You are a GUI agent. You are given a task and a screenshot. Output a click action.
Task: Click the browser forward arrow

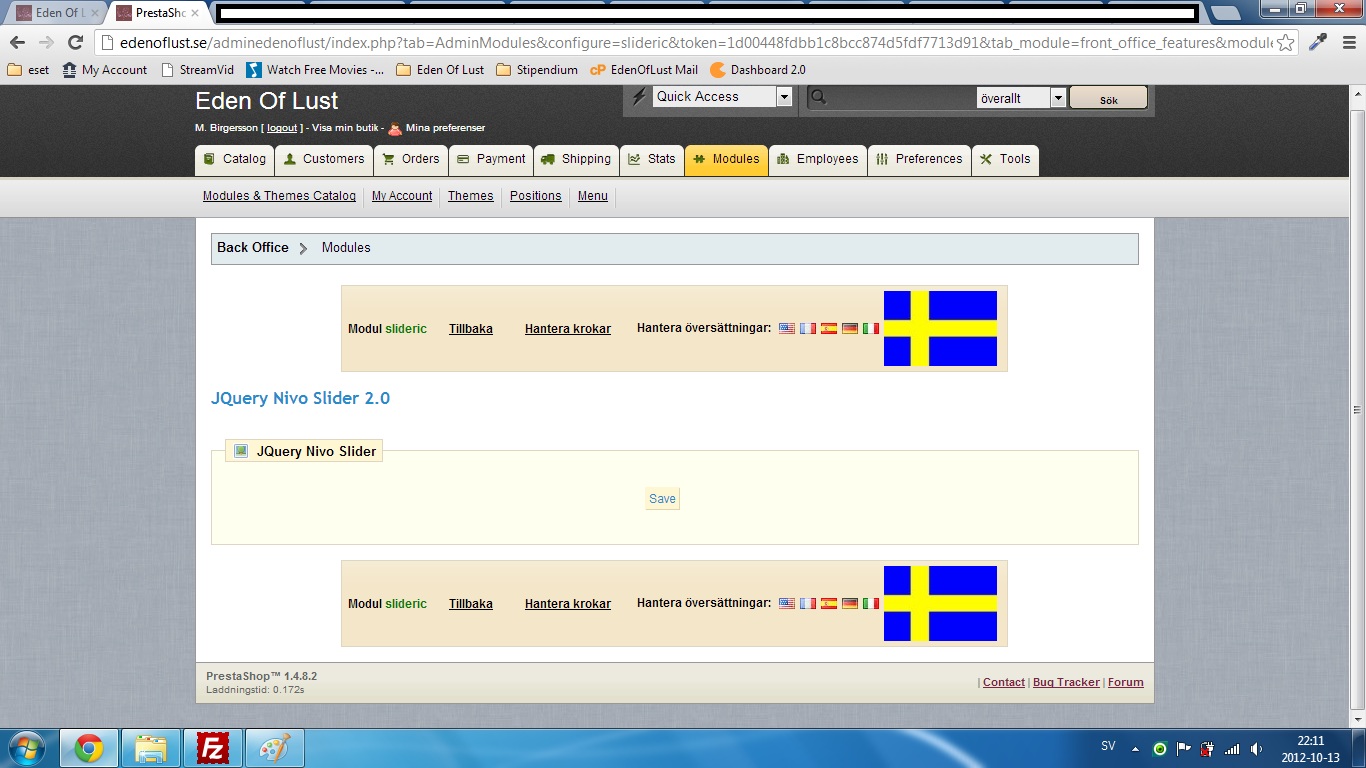[x=46, y=42]
